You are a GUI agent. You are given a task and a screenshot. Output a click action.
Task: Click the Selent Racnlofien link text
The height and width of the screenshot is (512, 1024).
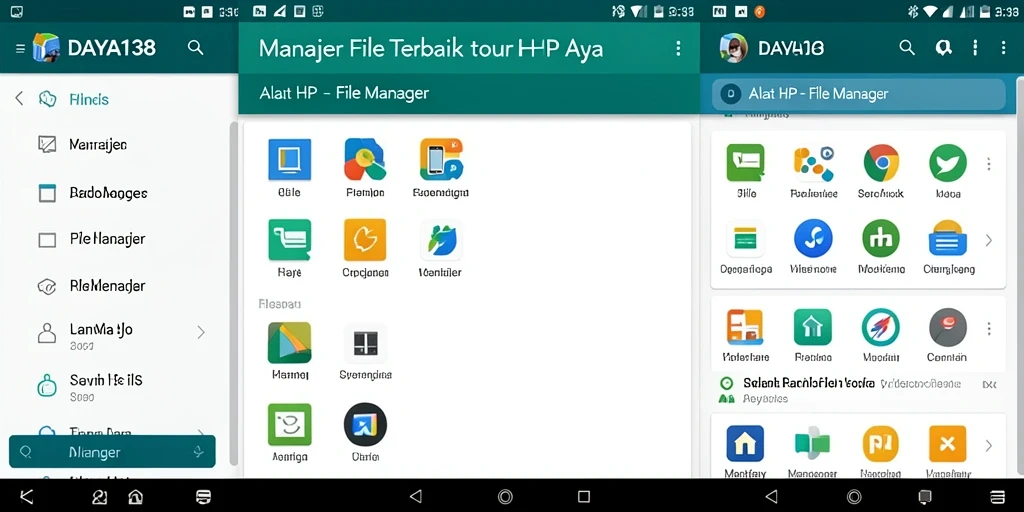(x=809, y=383)
